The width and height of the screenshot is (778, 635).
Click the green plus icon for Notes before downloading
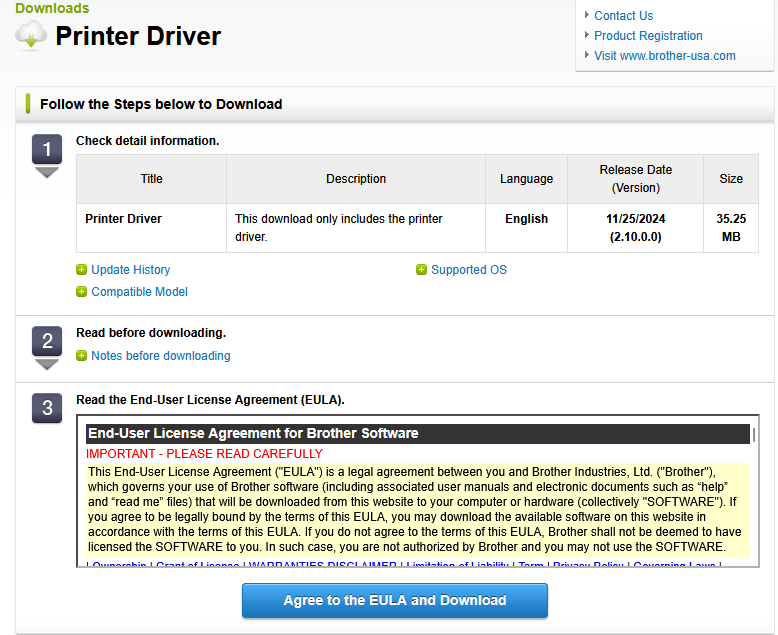coord(81,356)
